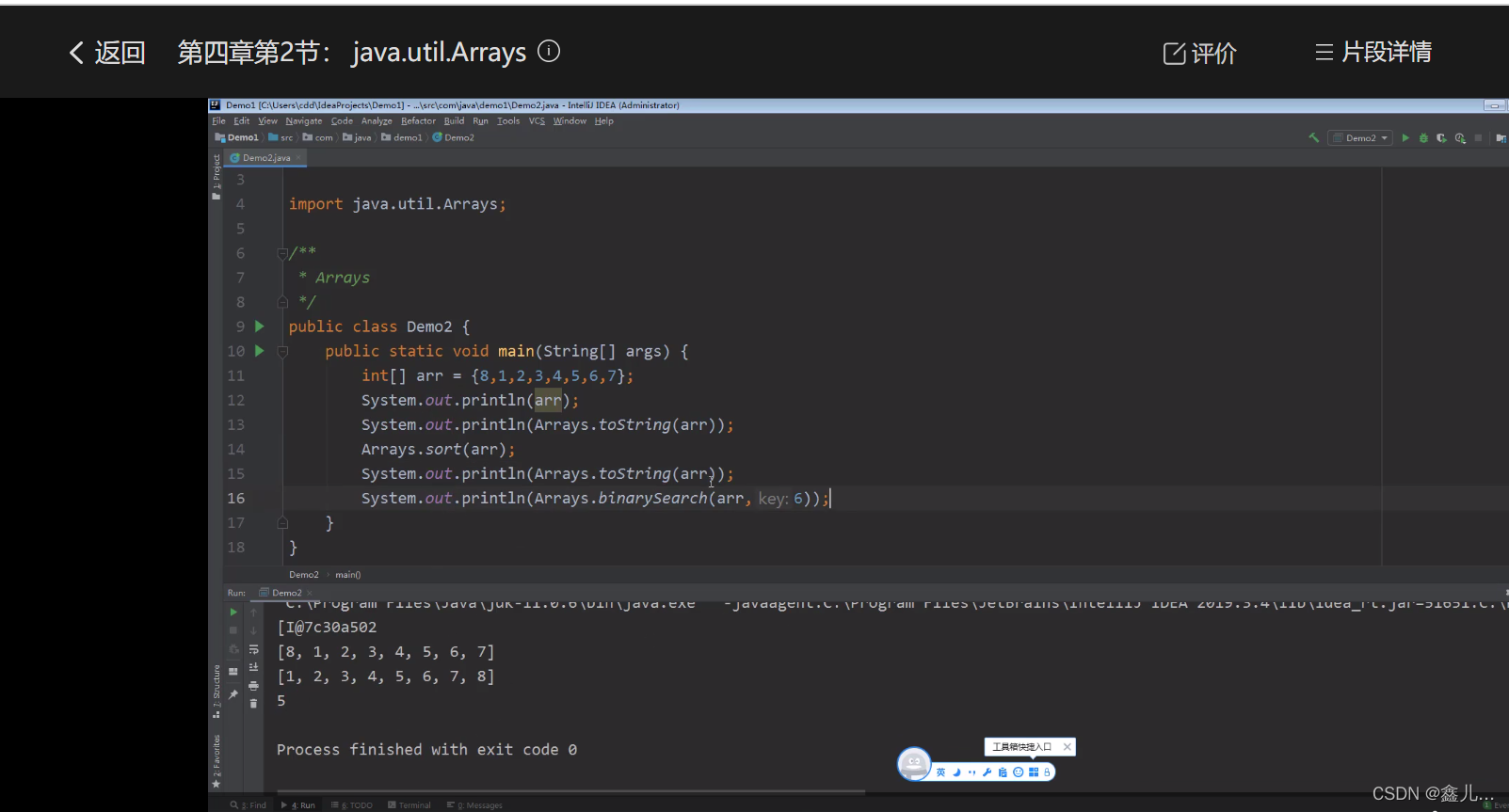Image resolution: width=1509 pixels, height=812 pixels.
Task: Click the green Build hammer icon
Action: tap(1313, 137)
